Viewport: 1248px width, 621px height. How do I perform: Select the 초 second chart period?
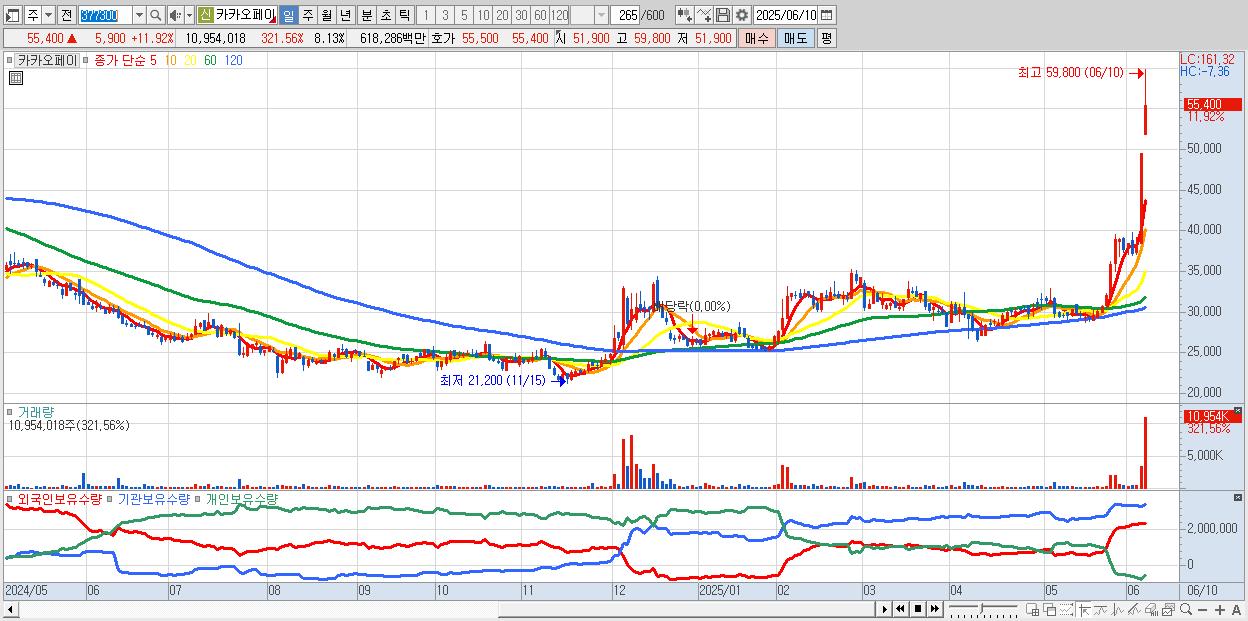385,15
